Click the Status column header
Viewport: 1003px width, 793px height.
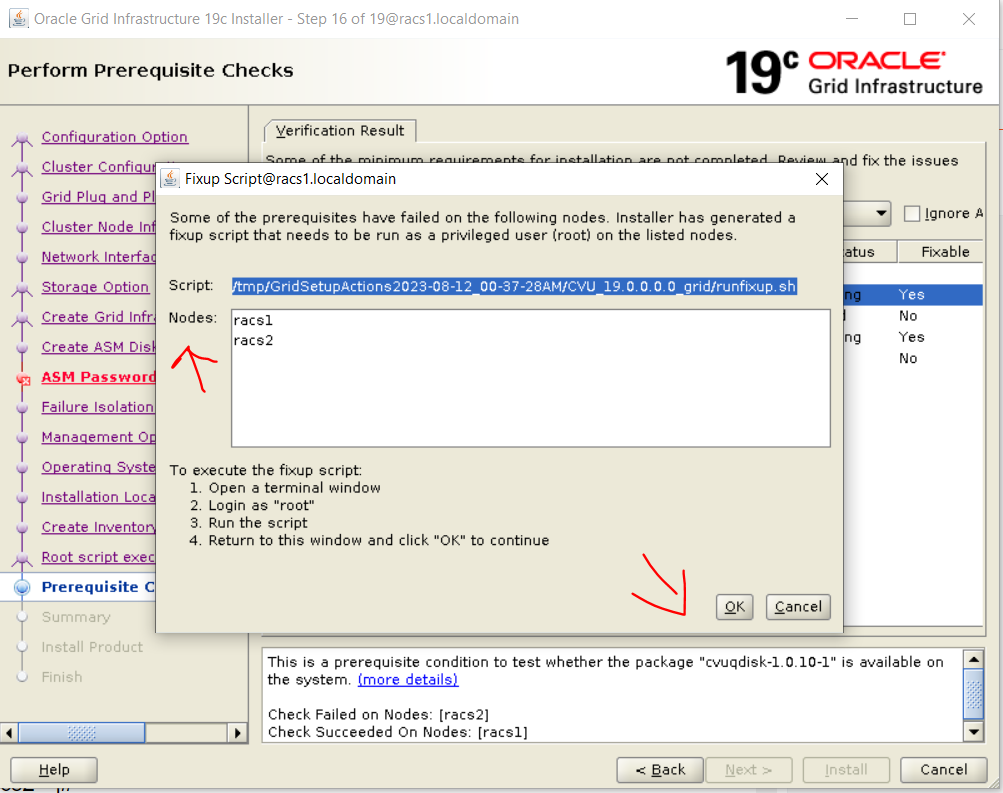coord(870,252)
